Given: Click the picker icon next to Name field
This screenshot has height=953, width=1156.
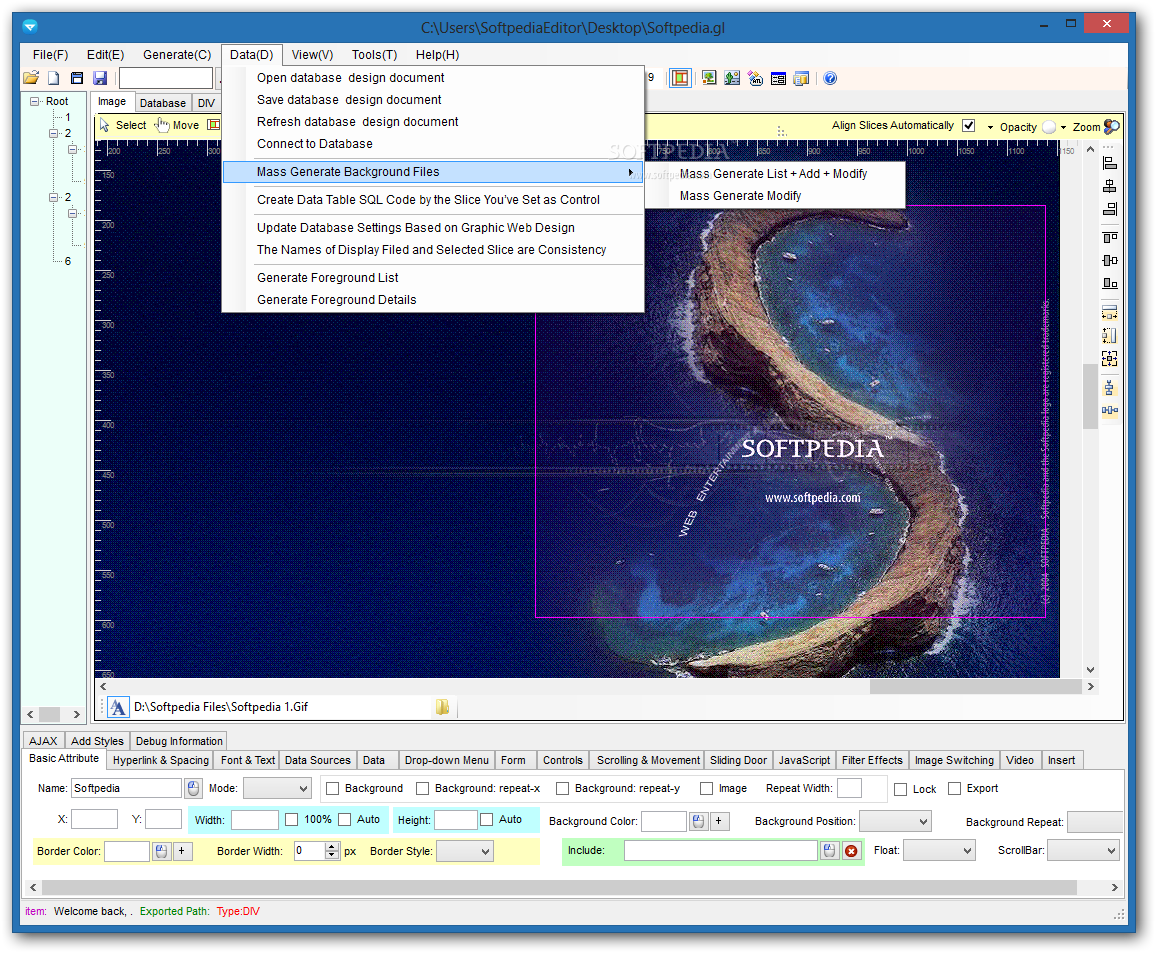Looking at the screenshot, I should point(193,789).
